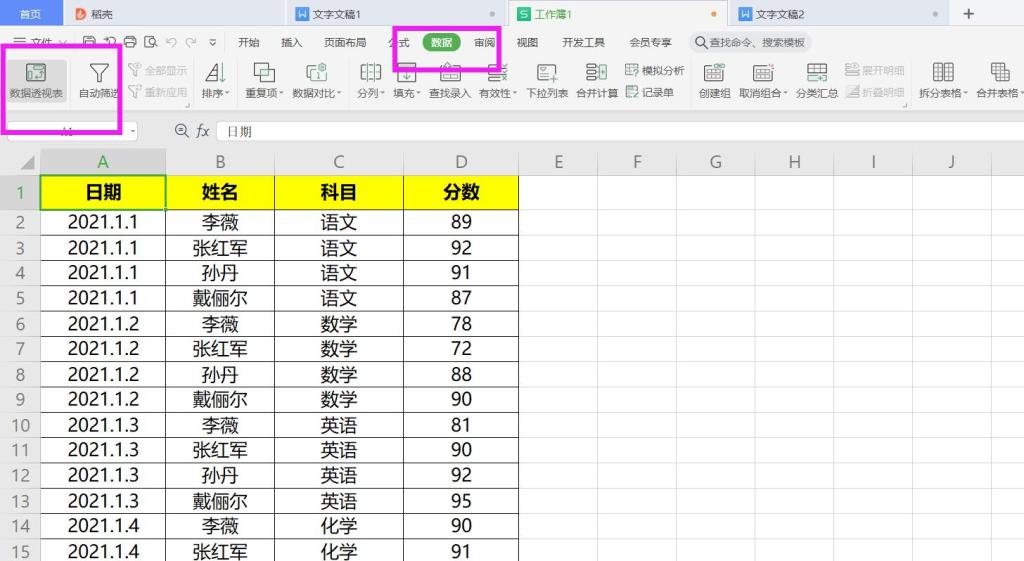1024x561 pixels.
Task: Click the Save icon in quick access toolbar
Action: (x=90, y=42)
